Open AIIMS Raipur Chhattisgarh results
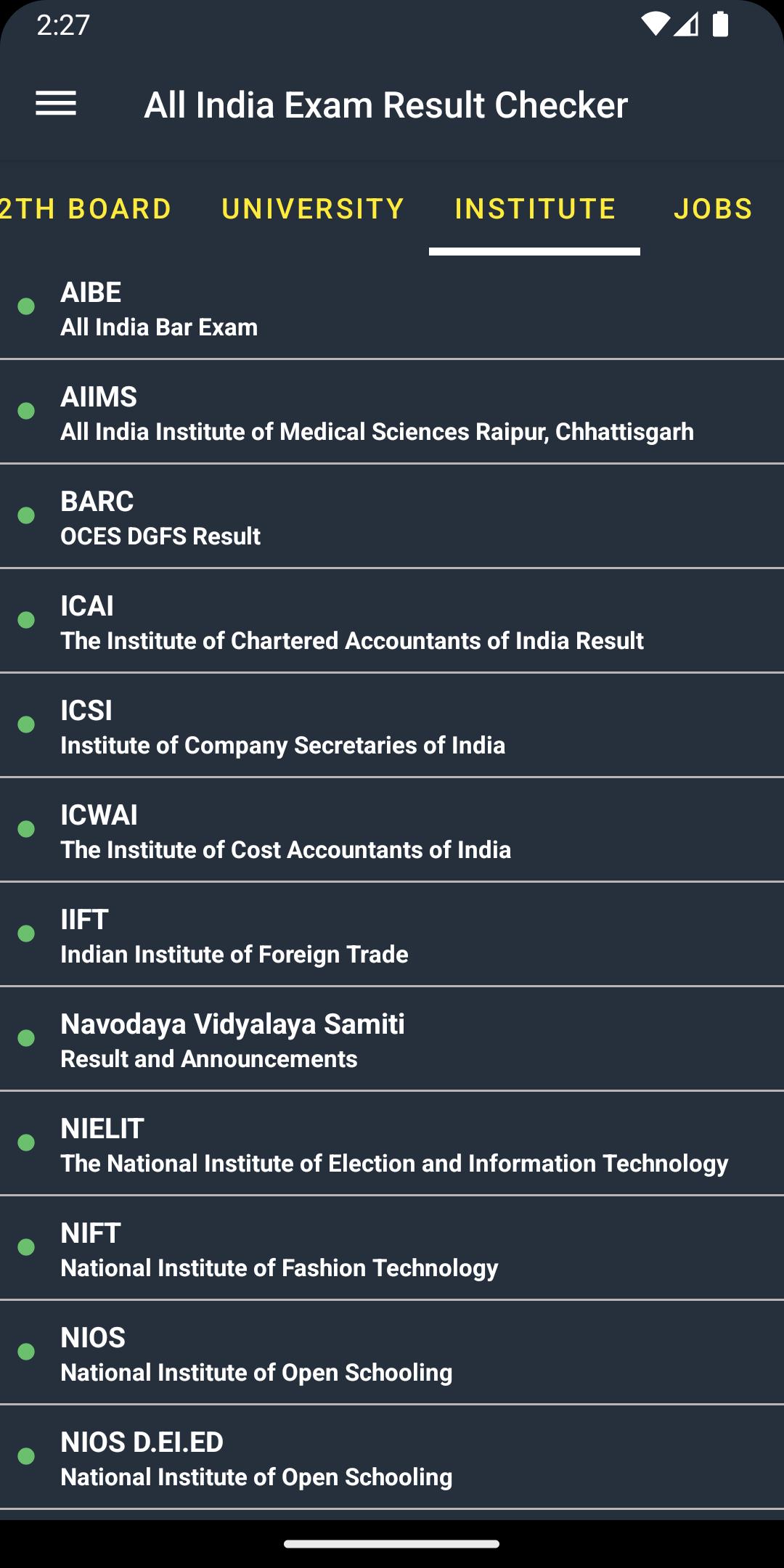 click(x=392, y=412)
